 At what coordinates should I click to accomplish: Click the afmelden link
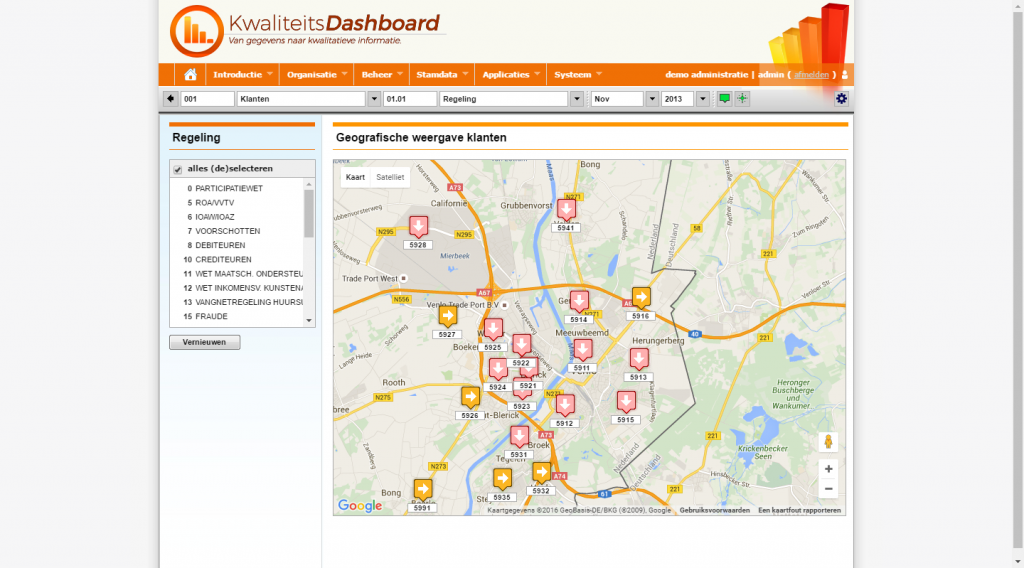pyautogui.click(x=811, y=75)
